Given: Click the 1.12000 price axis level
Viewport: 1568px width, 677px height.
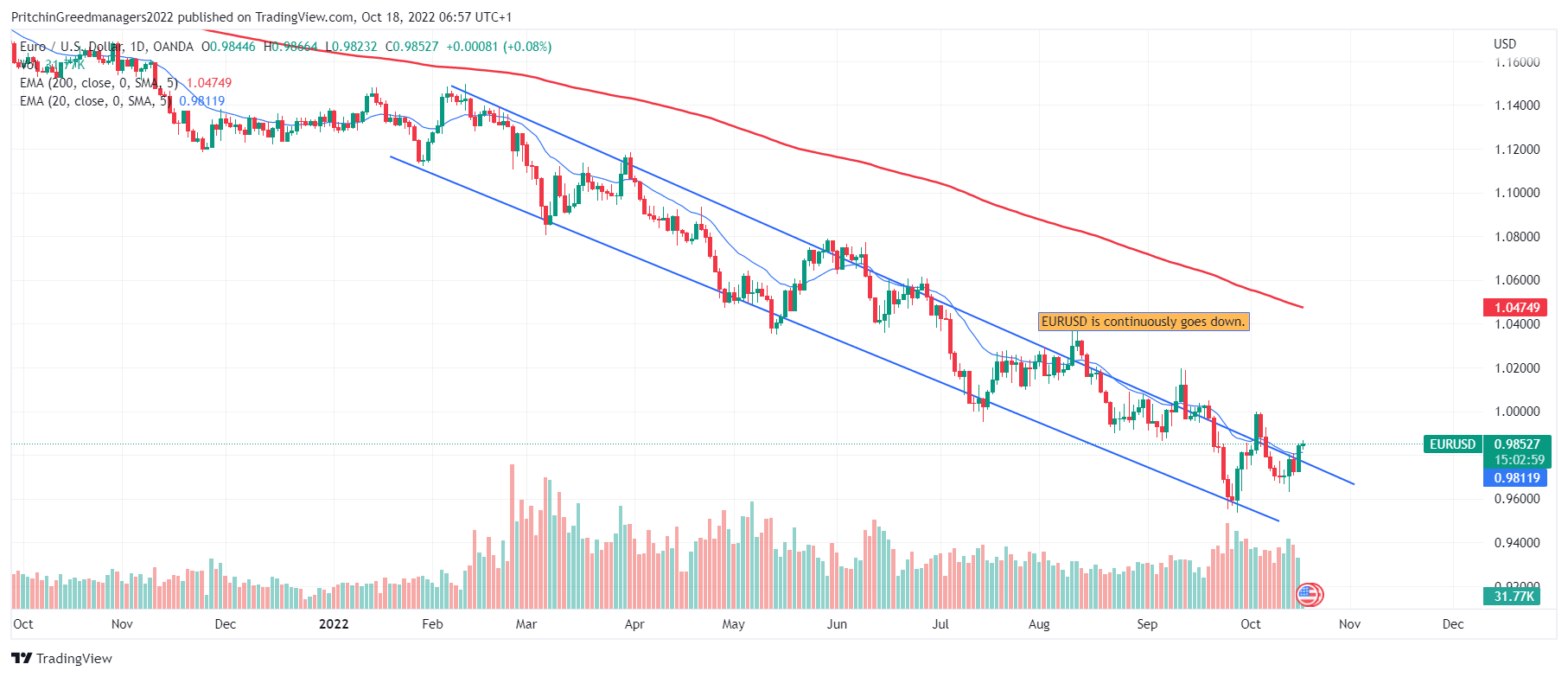Looking at the screenshot, I should coord(1517,150).
